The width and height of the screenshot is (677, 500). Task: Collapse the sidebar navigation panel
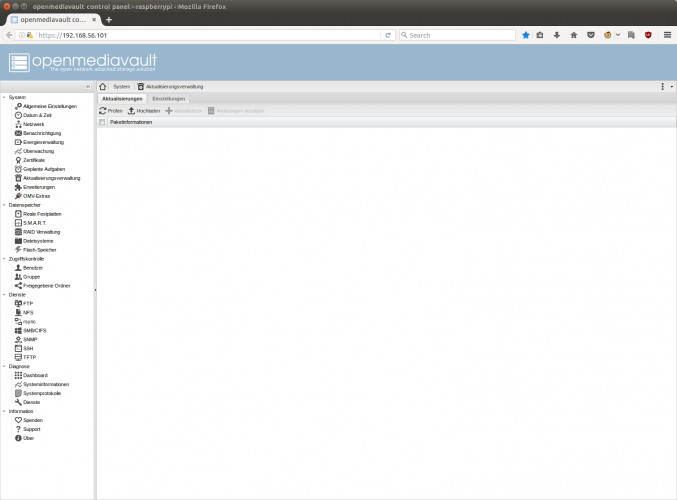coord(88,87)
